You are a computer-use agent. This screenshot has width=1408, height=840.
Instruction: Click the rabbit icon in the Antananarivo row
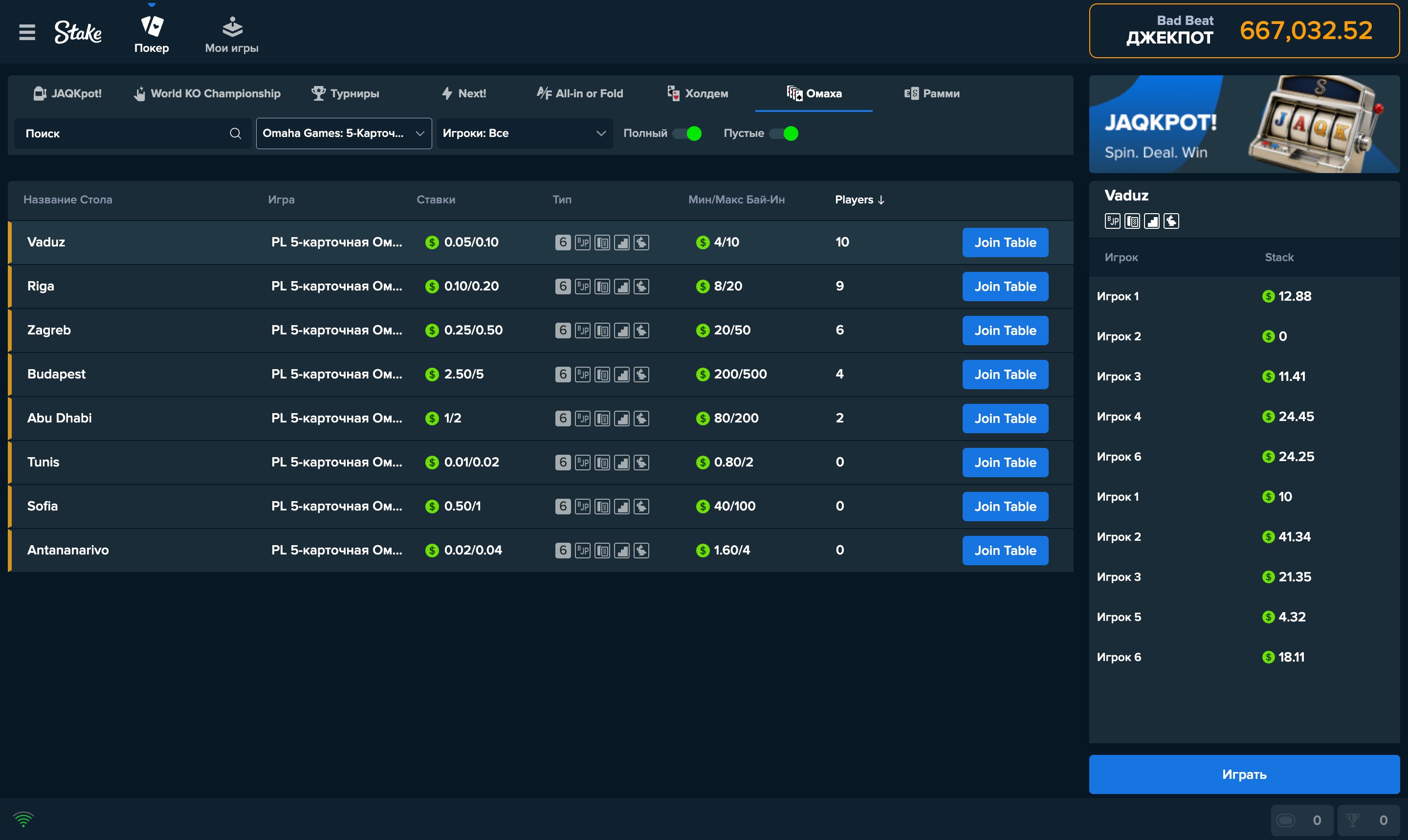pyautogui.click(x=641, y=551)
